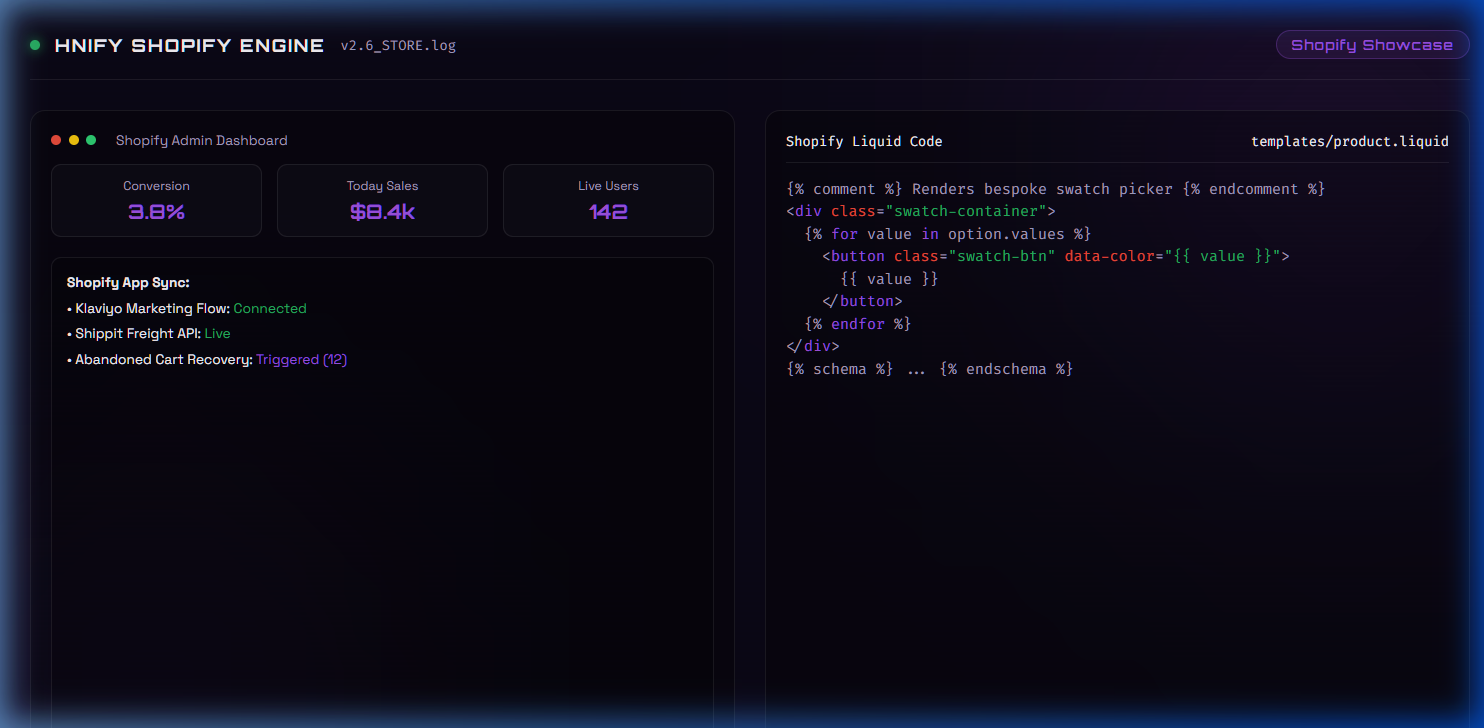Select the HNIFY SHOPIFY ENGINE title
1484x728 pixels.
[189, 46]
